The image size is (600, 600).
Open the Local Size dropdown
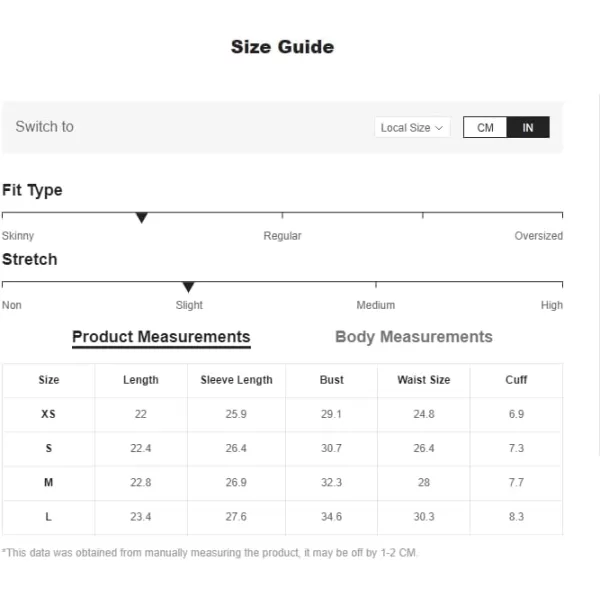point(412,127)
